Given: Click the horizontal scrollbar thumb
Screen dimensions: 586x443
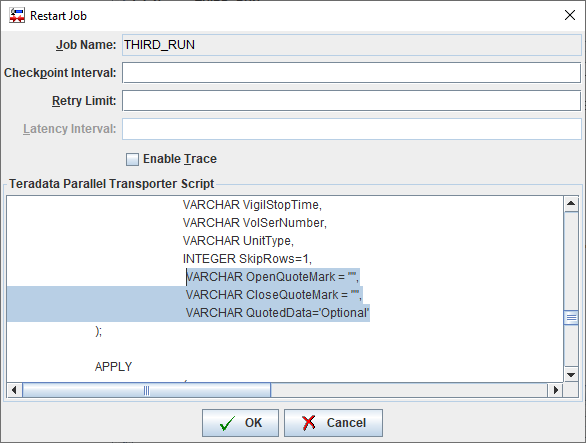Looking at the screenshot, I should tap(146, 390).
